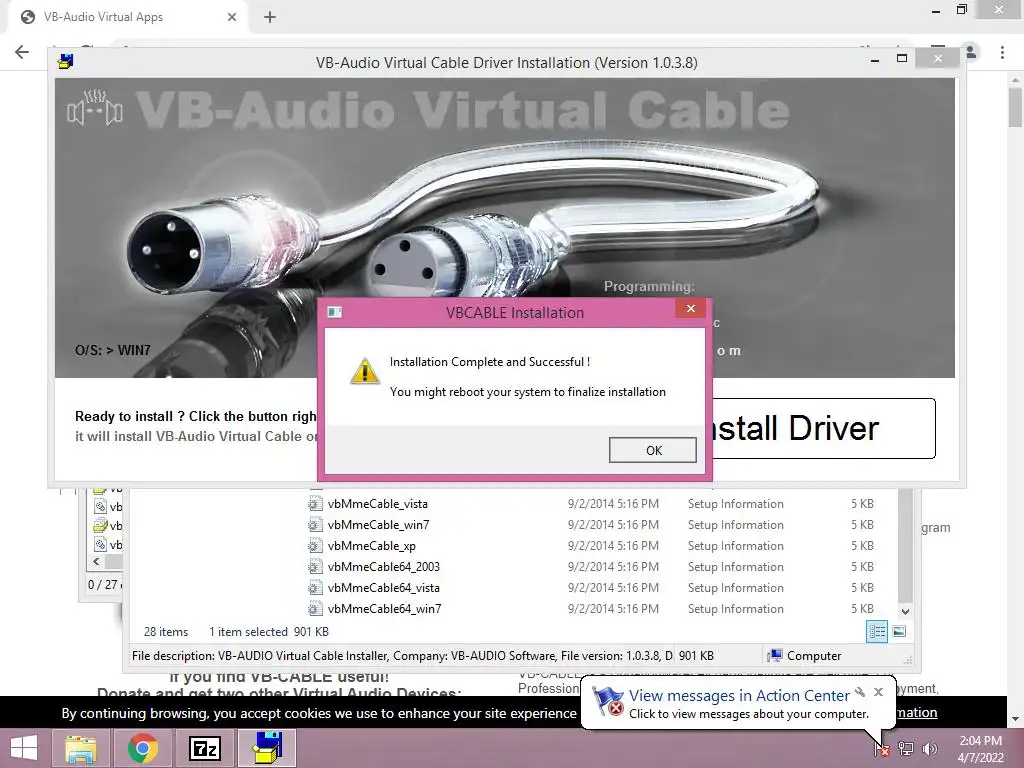Click the VB-Audio speaker logo icon
This screenshot has width=1024, height=768.
95,108
